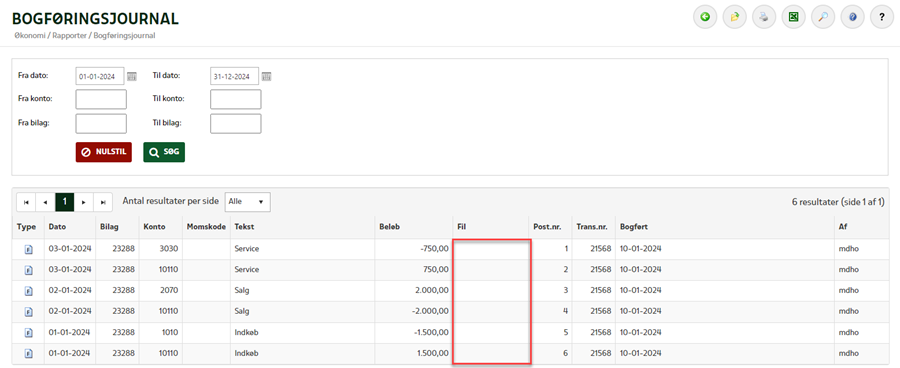Viewport: 900px width, 368px height.
Task: Open the Antal resultater per side dropdown
Action: pyautogui.click(x=247, y=202)
